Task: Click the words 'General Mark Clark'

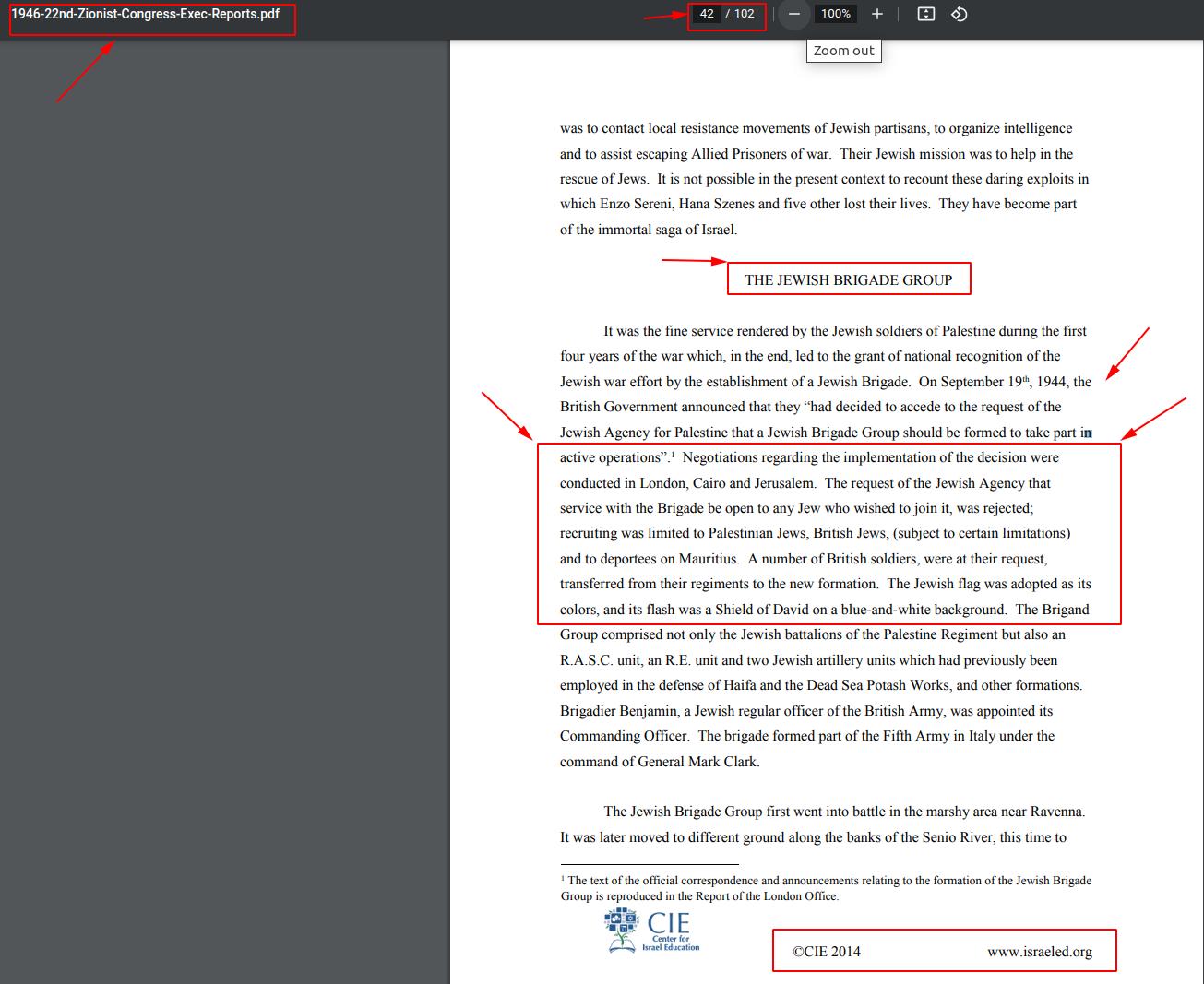Action: point(697,762)
